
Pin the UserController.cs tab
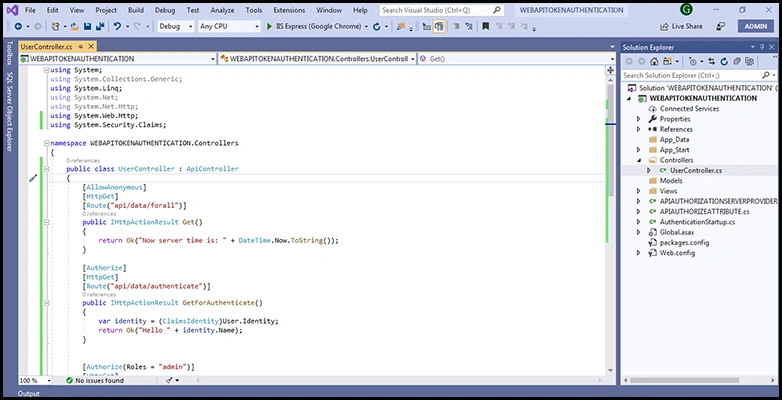coord(81,46)
